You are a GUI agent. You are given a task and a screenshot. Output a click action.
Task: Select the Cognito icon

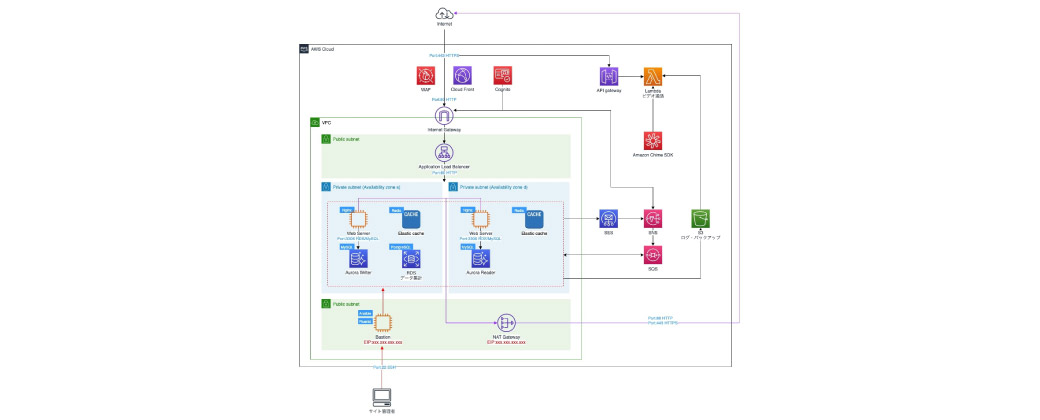coord(503,76)
